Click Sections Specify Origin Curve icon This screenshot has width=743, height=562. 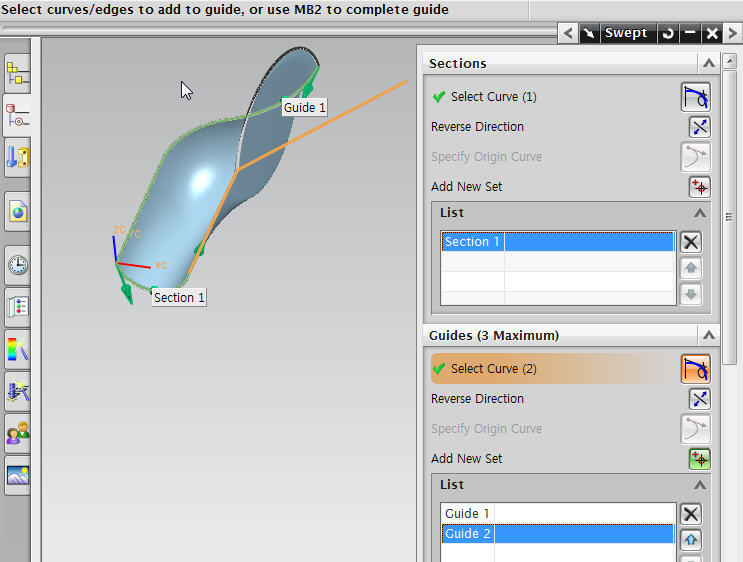[696, 157]
